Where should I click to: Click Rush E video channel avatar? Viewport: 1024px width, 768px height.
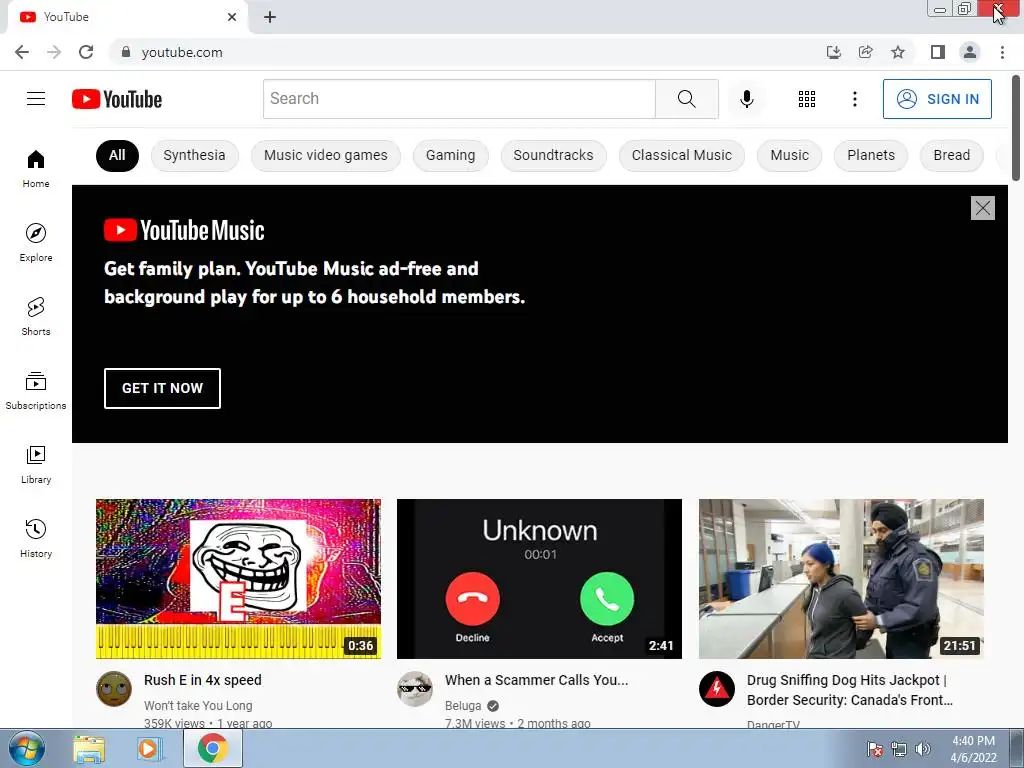(x=114, y=689)
